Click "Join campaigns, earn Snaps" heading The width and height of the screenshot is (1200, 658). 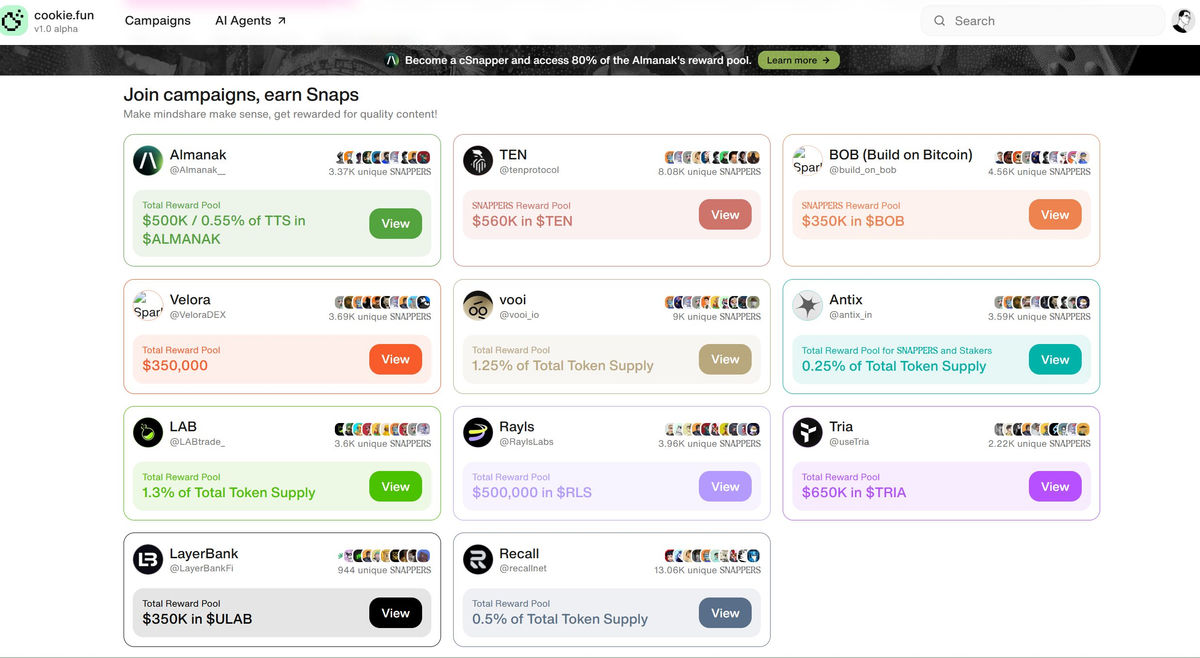click(x=241, y=95)
